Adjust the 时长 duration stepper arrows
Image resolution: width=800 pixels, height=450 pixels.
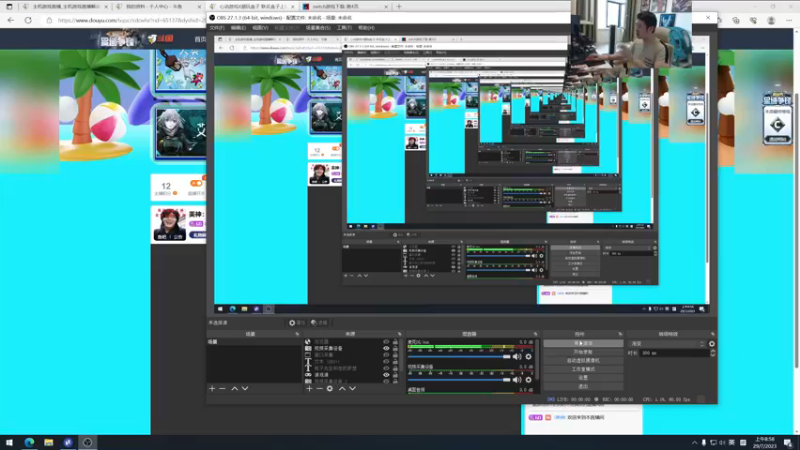coord(713,353)
